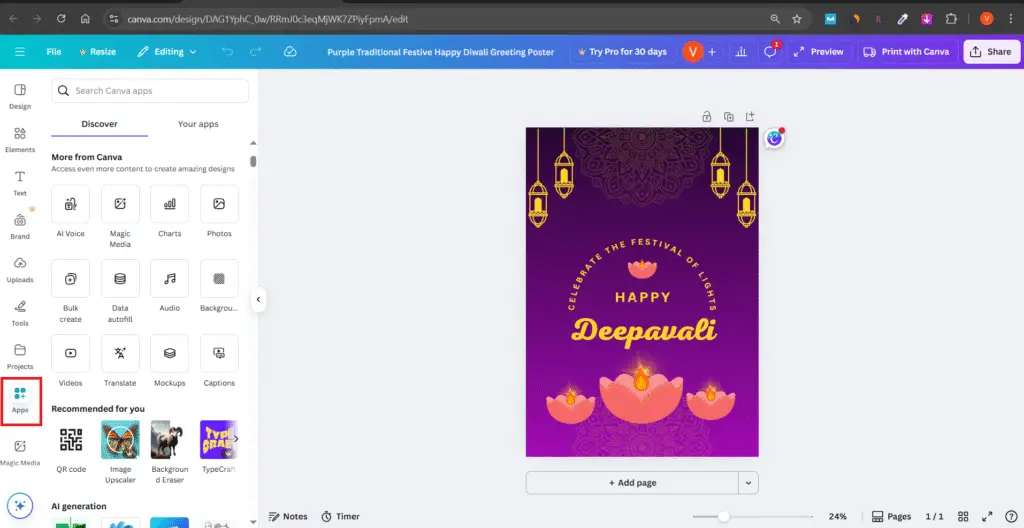Viewport: 1024px width, 528px height.
Task: Click the Resize button
Action: 97,52
